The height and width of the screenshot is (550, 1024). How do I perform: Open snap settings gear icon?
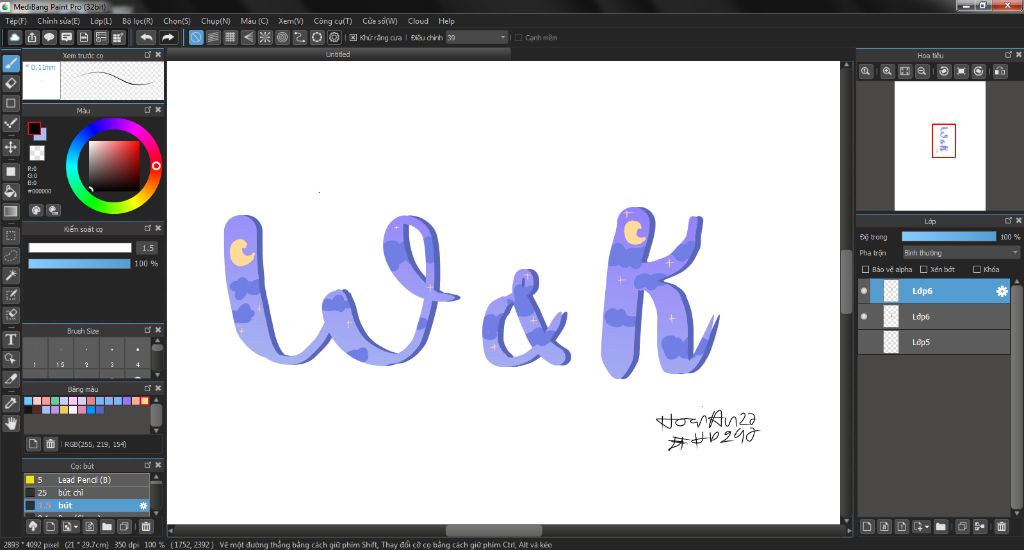[334, 37]
